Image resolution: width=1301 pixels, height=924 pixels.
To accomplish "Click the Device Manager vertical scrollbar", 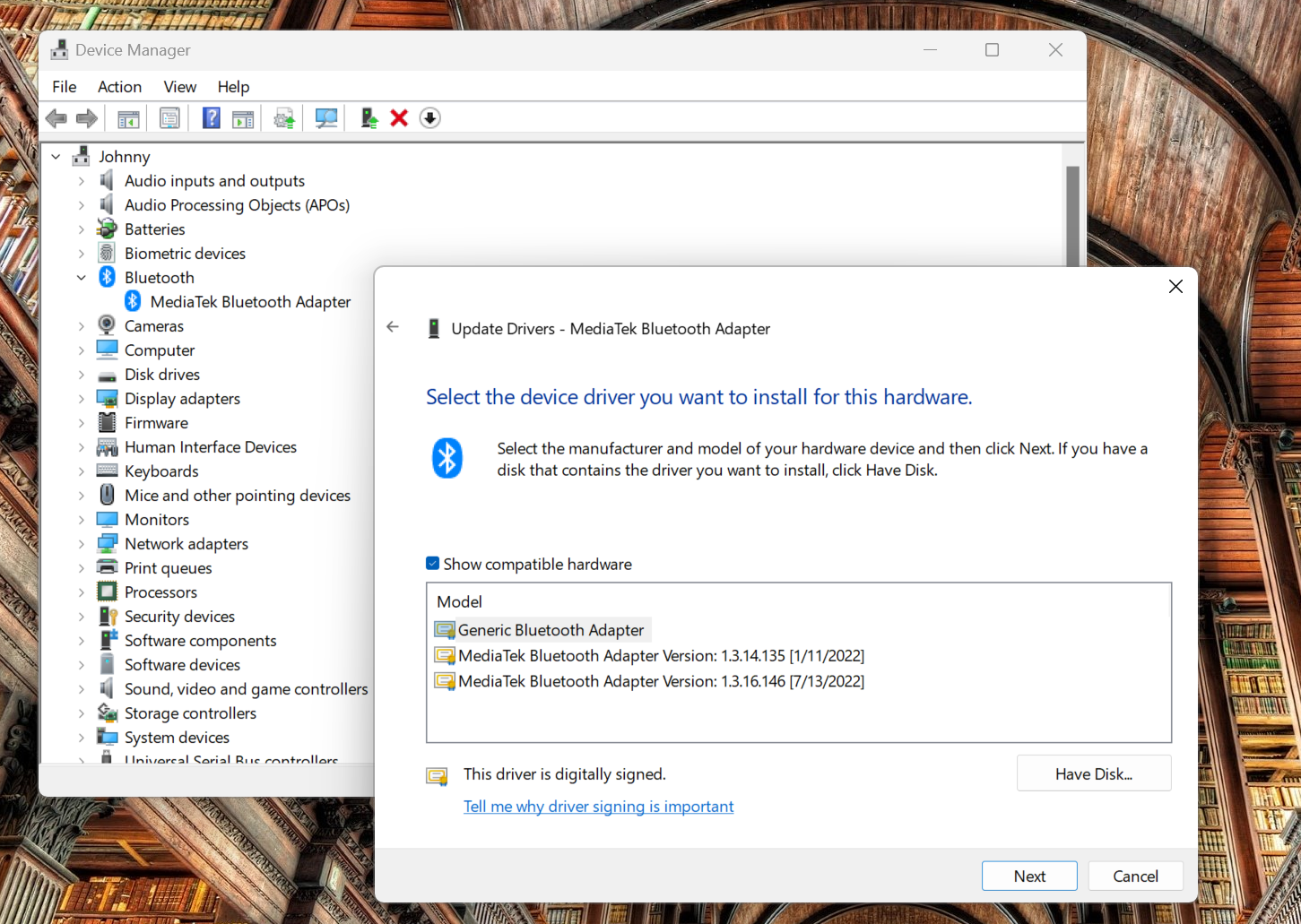I will [x=1072, y=215].
